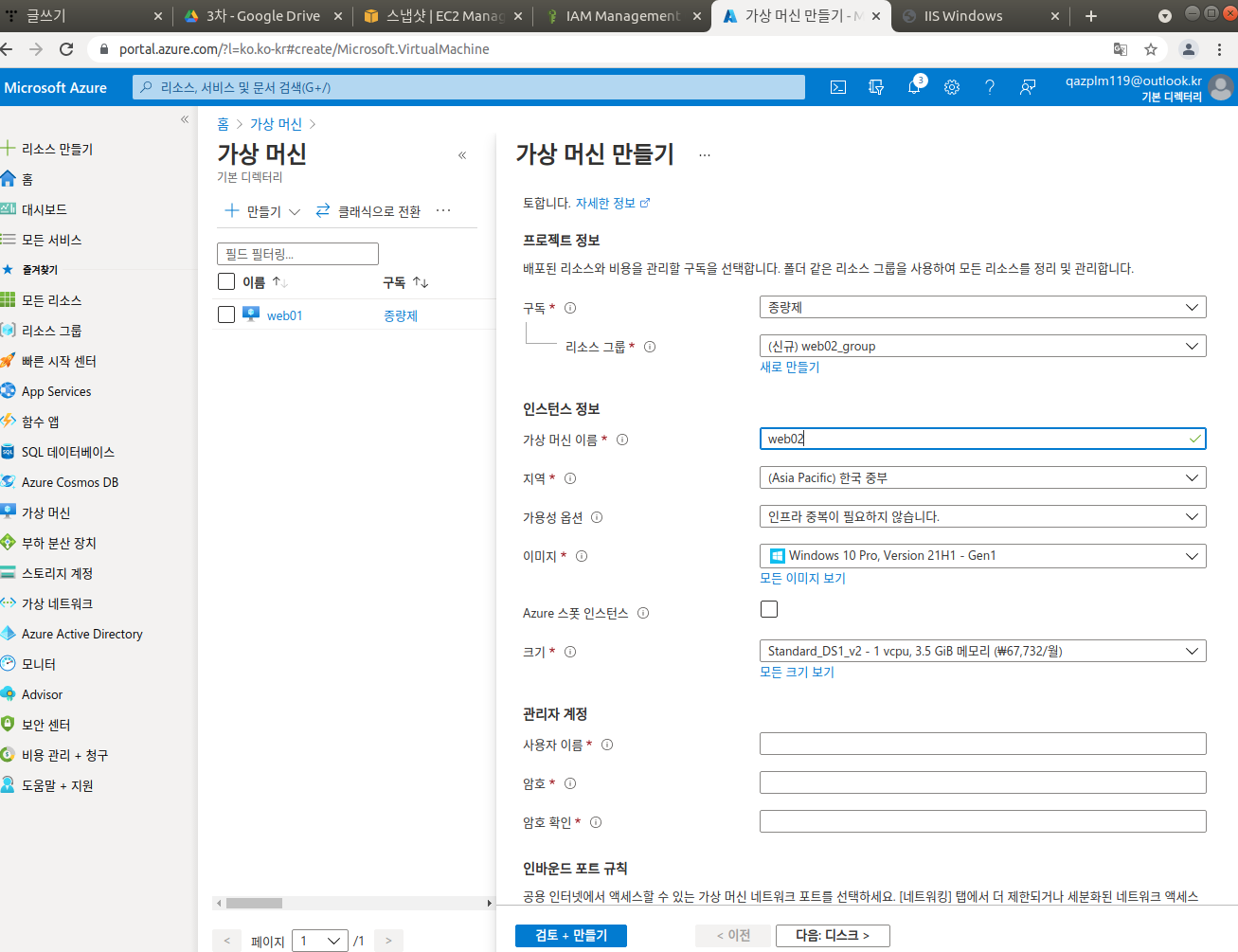Collapse the virtual machine list panel
The width and height of the screenshot is (1238, 952).
pyautogui.click(x=462, y=155)
